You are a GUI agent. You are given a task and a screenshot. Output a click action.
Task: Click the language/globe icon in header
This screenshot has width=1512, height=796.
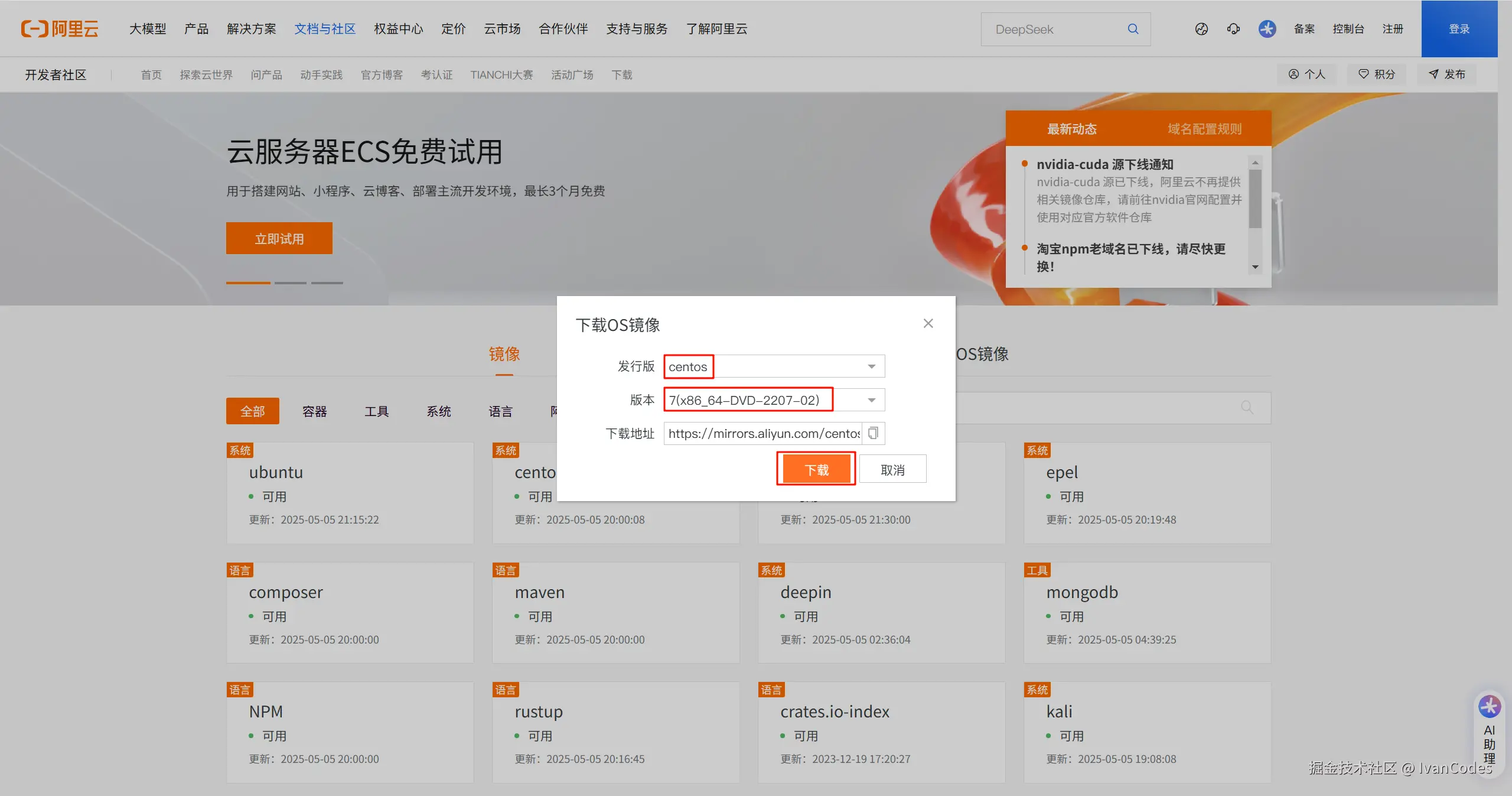click(1201, 28)
